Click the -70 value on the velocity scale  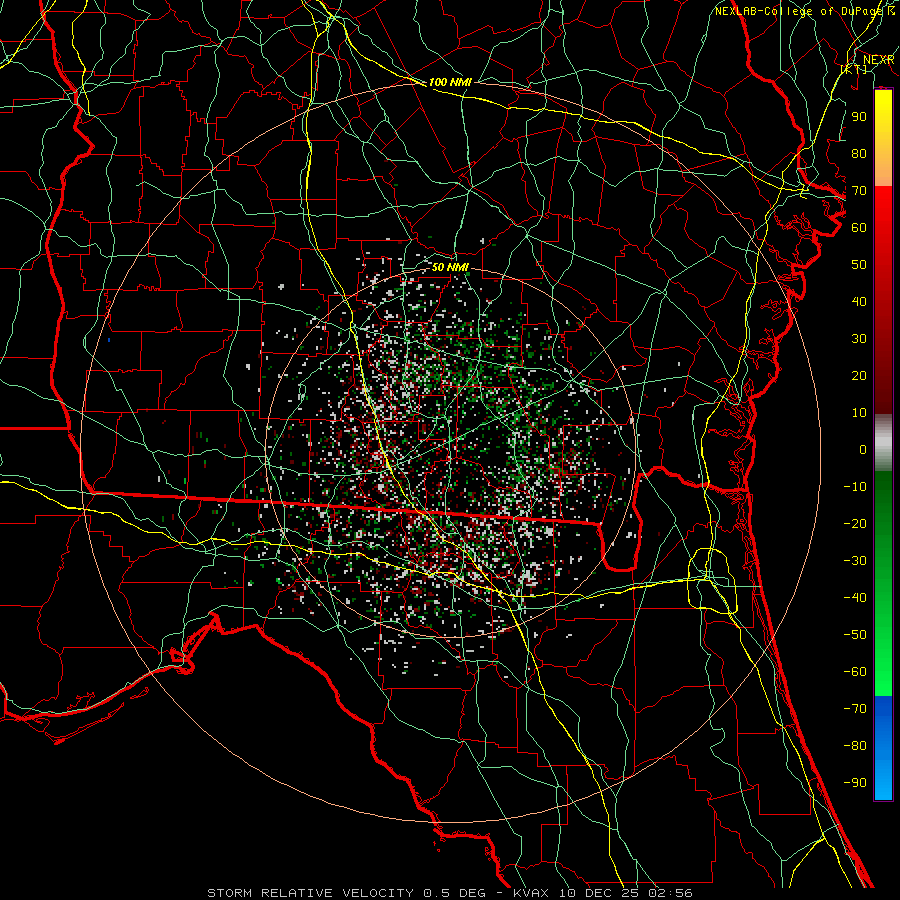click(855, 709)
